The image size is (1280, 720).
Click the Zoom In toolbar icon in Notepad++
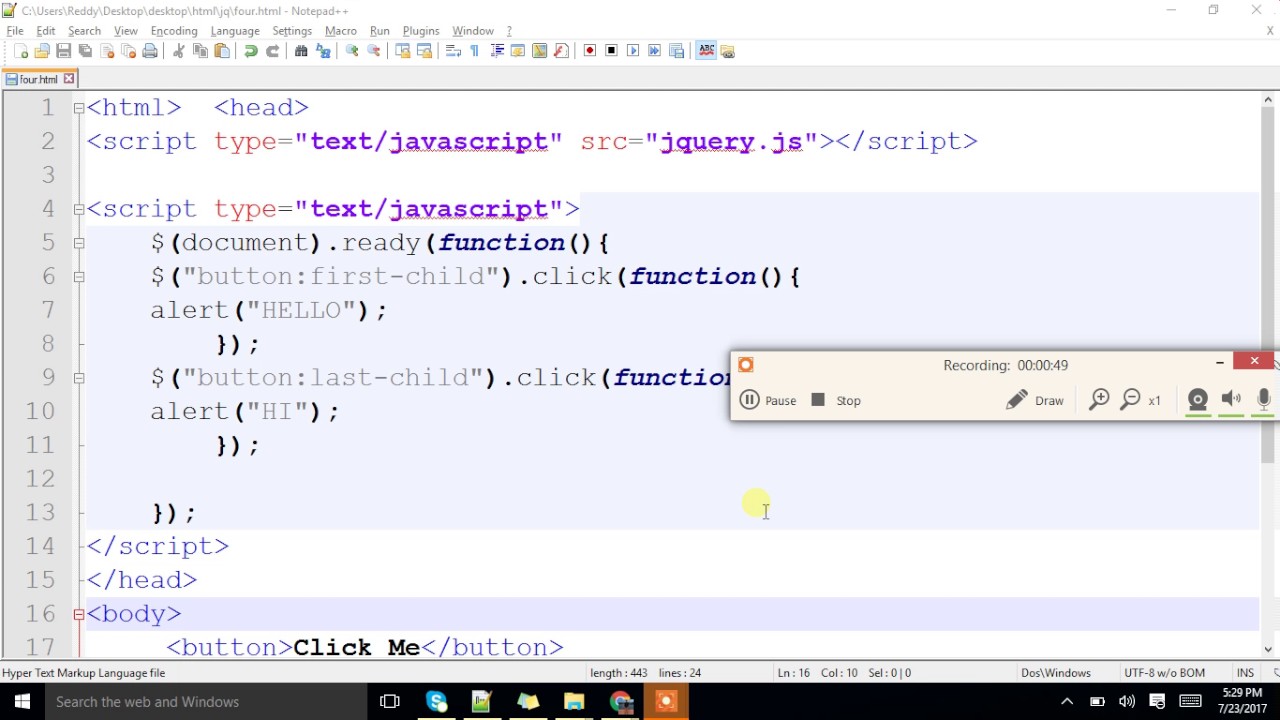352,51
